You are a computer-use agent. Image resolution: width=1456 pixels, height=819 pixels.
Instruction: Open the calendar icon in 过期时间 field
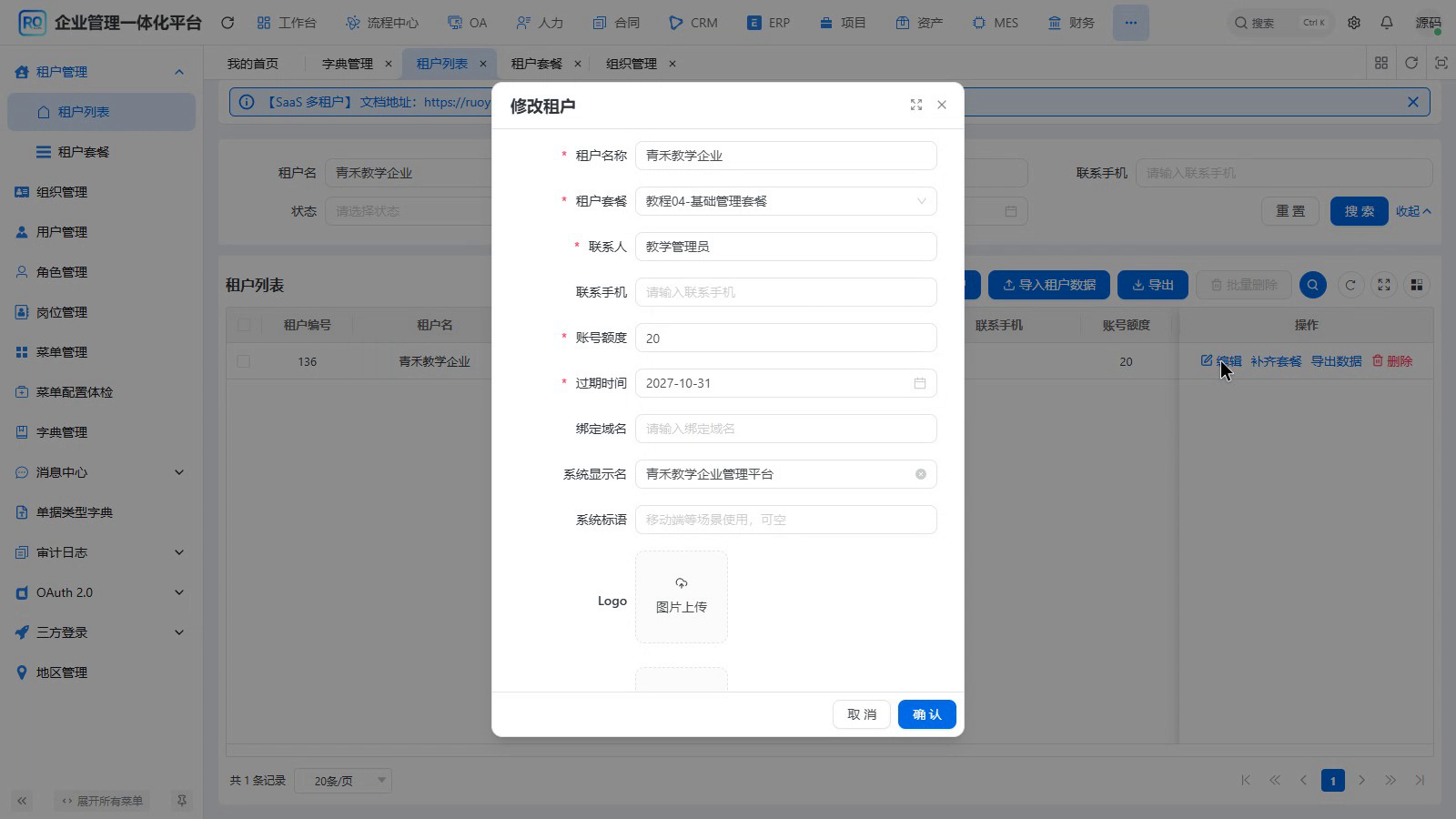(920, 383)
